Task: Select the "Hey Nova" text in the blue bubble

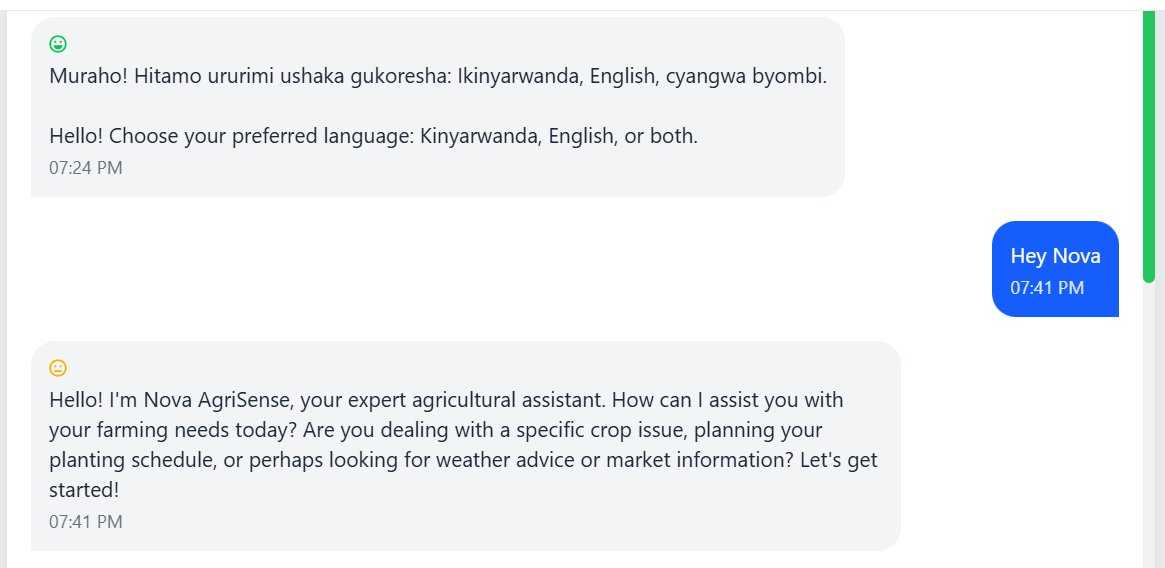Action: click(1055, 256)
